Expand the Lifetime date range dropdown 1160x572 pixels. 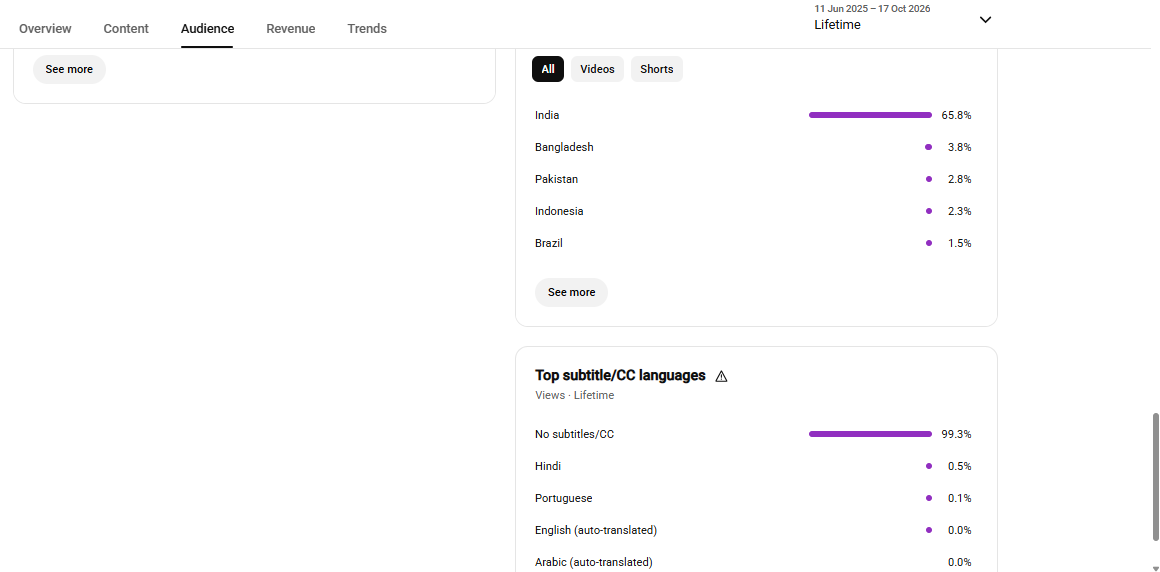tap(903, 18)
